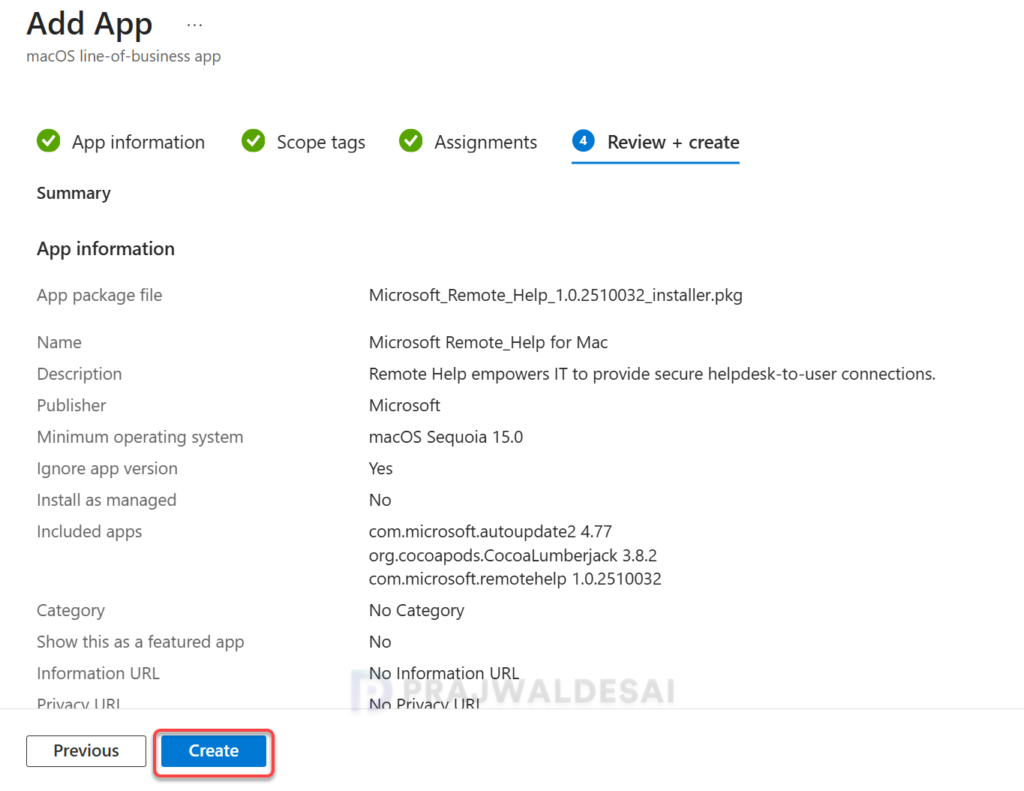This screenshot has height=791, width=1024.
Task: Click the Minimum operating system label
Action: [140, 437]
